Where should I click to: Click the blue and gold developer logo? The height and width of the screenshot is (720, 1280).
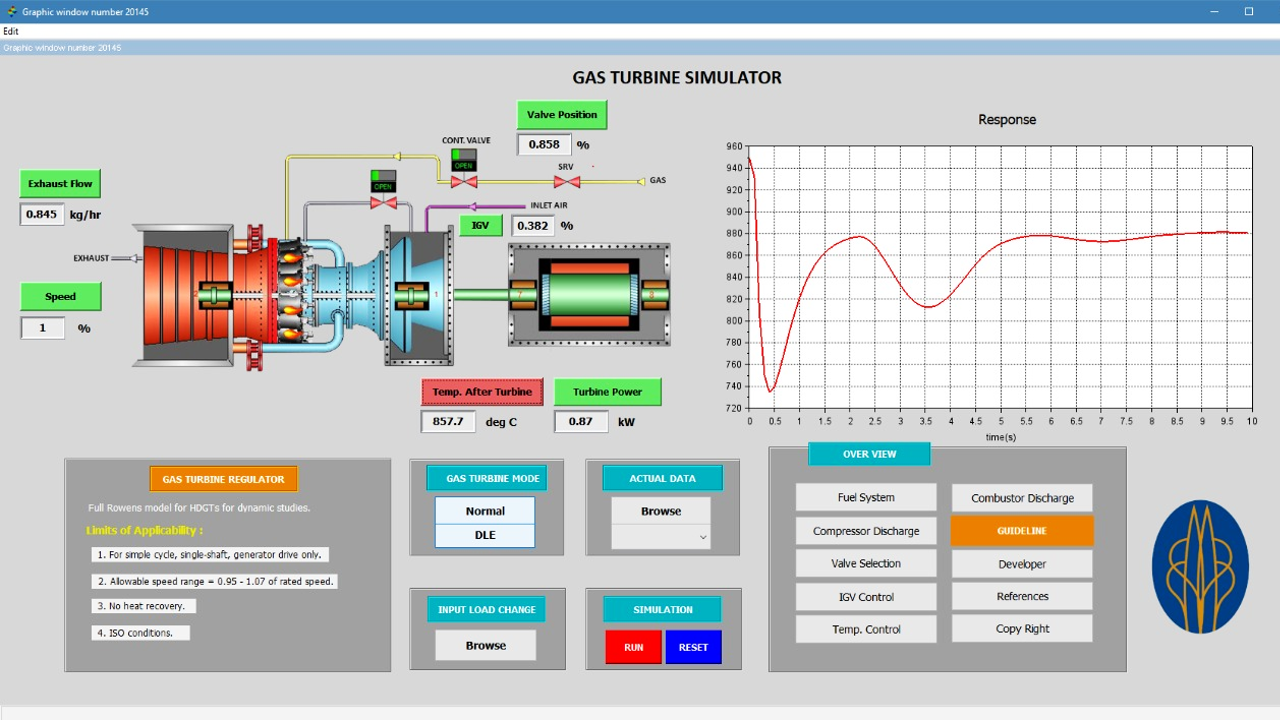[x=1200, y=567]
